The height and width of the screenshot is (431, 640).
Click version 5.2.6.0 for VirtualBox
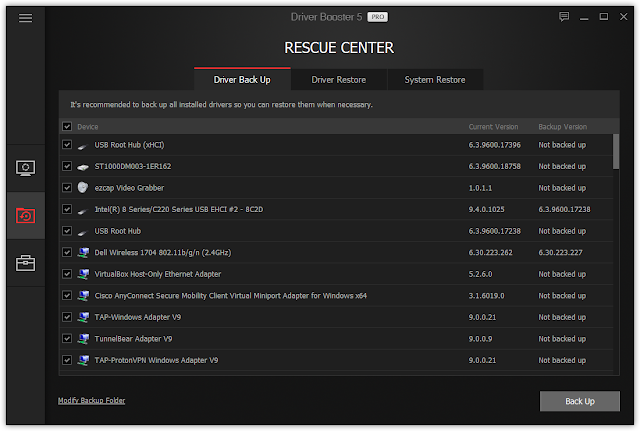tap(480, 274)
